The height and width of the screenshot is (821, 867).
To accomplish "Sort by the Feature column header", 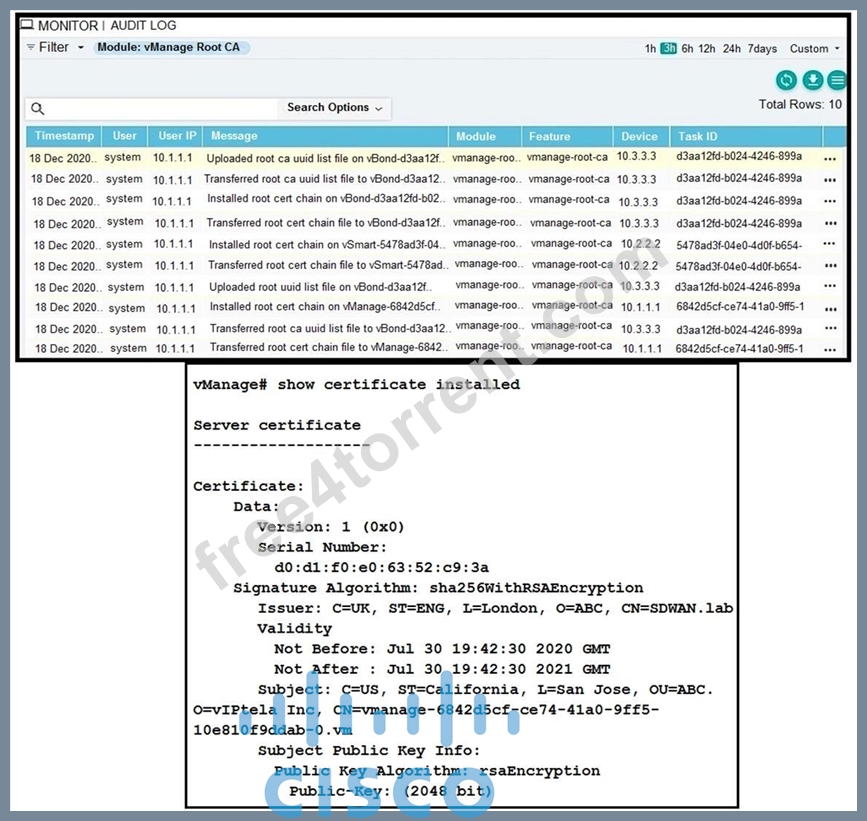I will tap(567, 136).
